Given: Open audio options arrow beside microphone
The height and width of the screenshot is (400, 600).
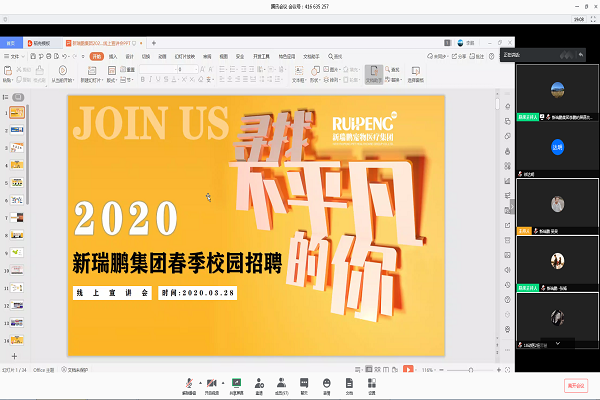Looking at the screenshot, I should click(x=199, y=382).
